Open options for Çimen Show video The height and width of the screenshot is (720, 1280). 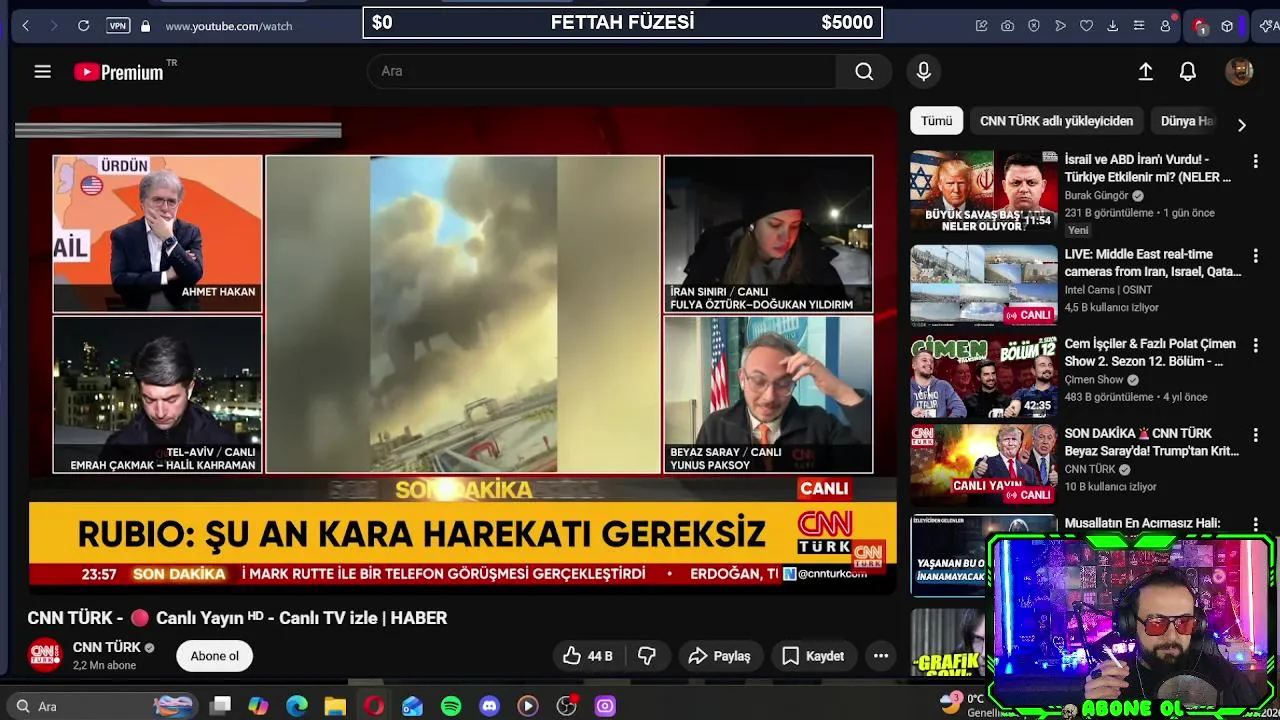point(1256,346)
